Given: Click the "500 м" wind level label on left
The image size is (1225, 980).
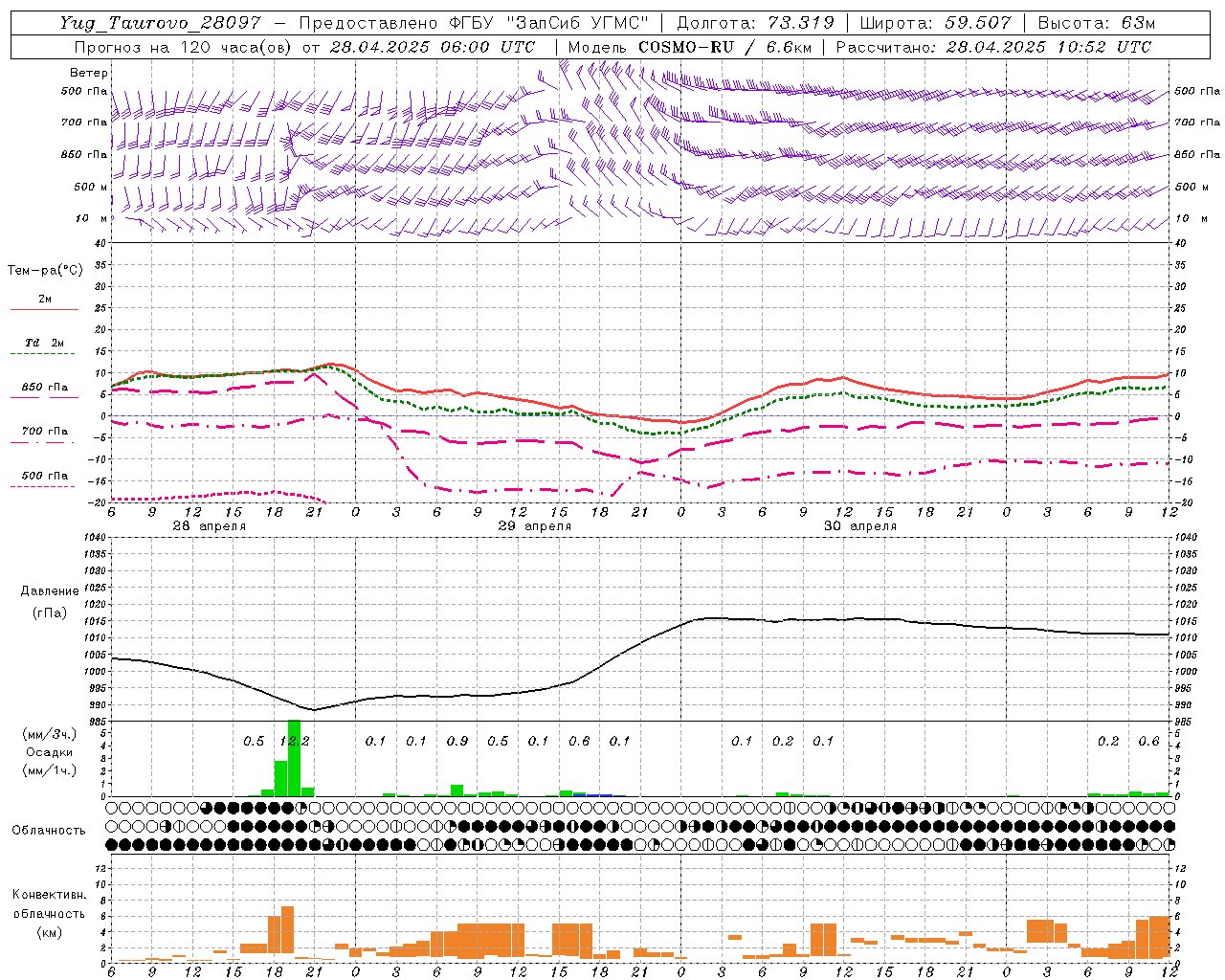Looking at the screenshot, I should [x=91, y=188].
